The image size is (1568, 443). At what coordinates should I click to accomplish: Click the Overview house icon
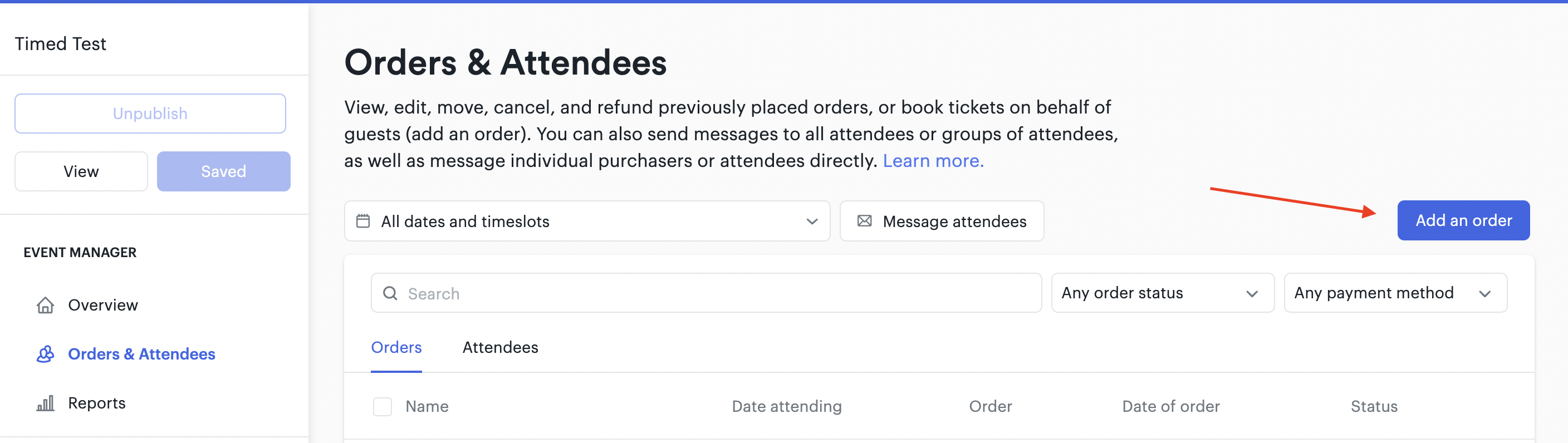tap(45, 305)
